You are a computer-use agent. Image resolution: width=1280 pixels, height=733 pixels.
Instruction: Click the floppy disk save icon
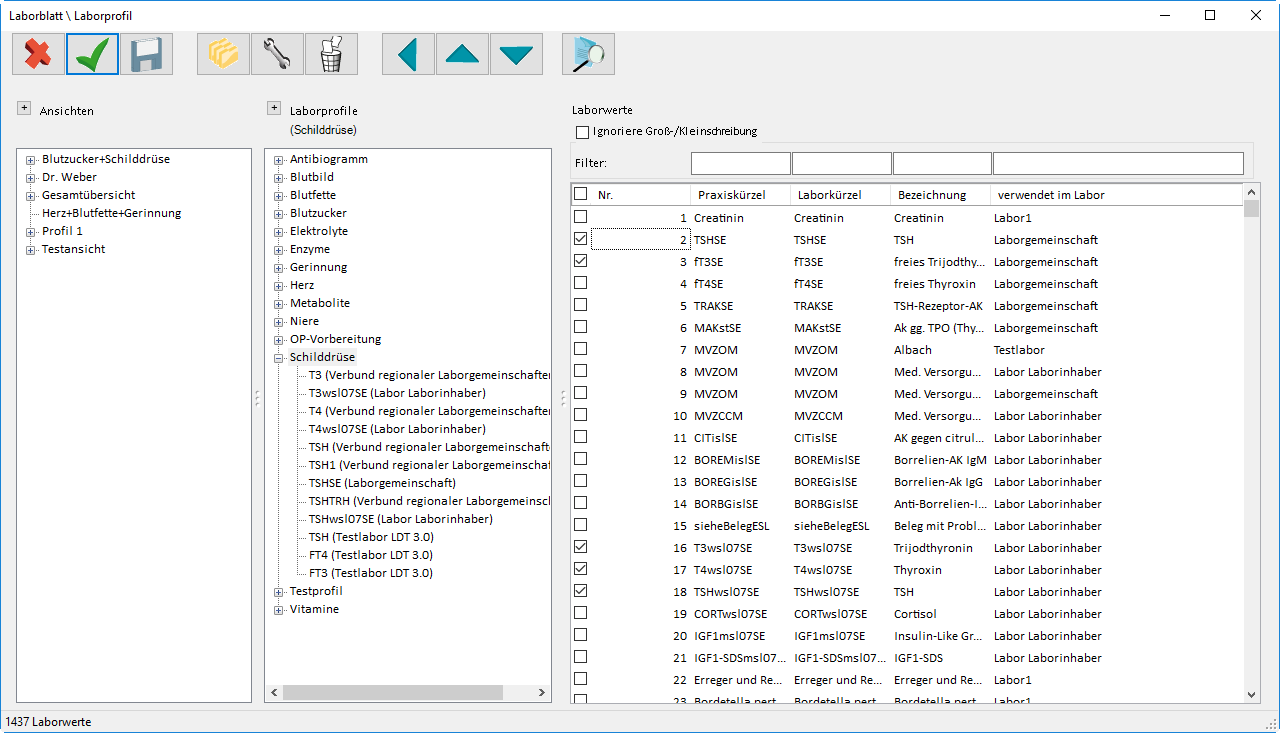pos(146,54)
